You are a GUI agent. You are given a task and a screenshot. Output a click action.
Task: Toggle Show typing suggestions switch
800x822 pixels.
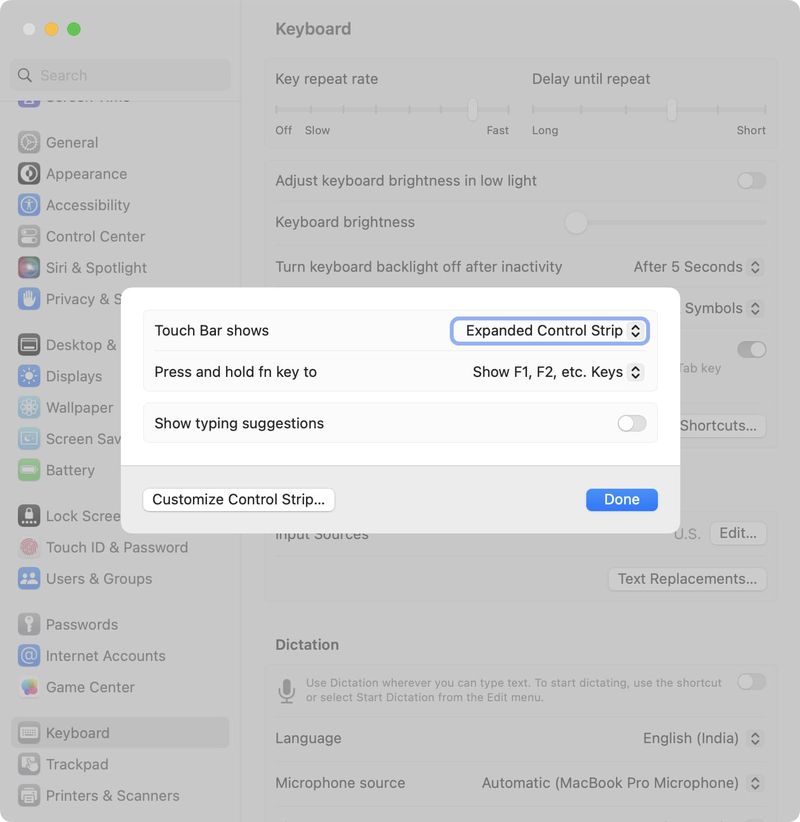pos(632,423)
